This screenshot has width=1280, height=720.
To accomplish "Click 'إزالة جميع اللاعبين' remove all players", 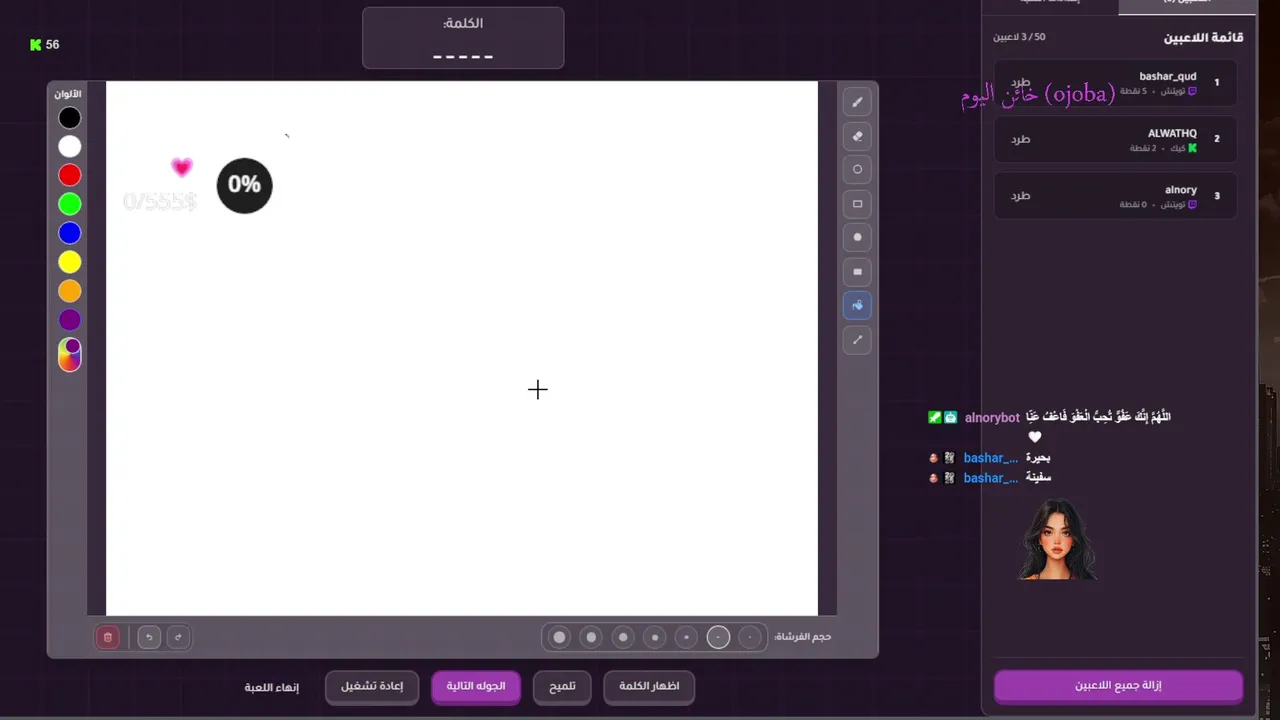I will [x=1118, y=686].
